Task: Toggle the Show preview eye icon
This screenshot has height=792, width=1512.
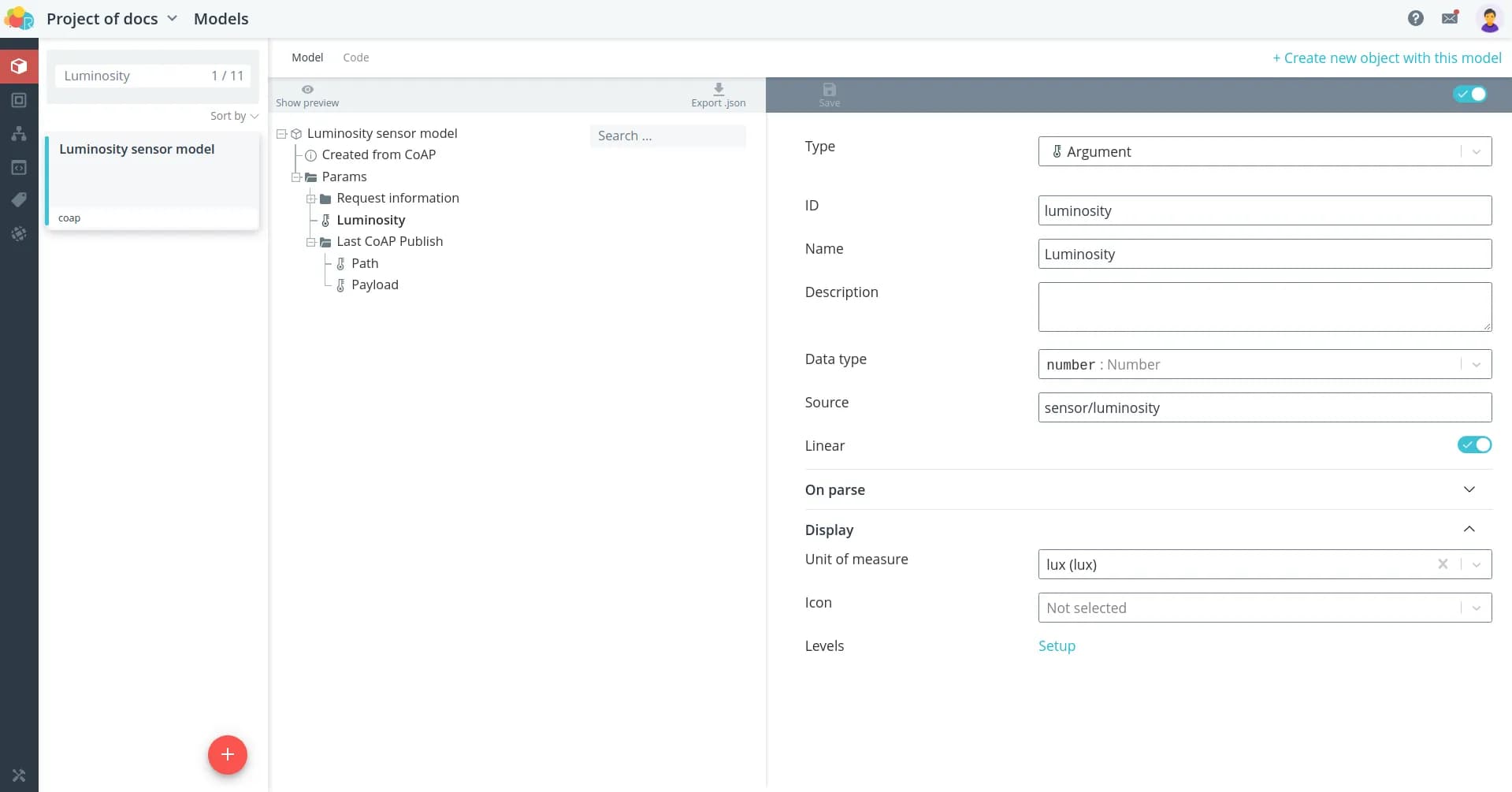Action: 307,89
